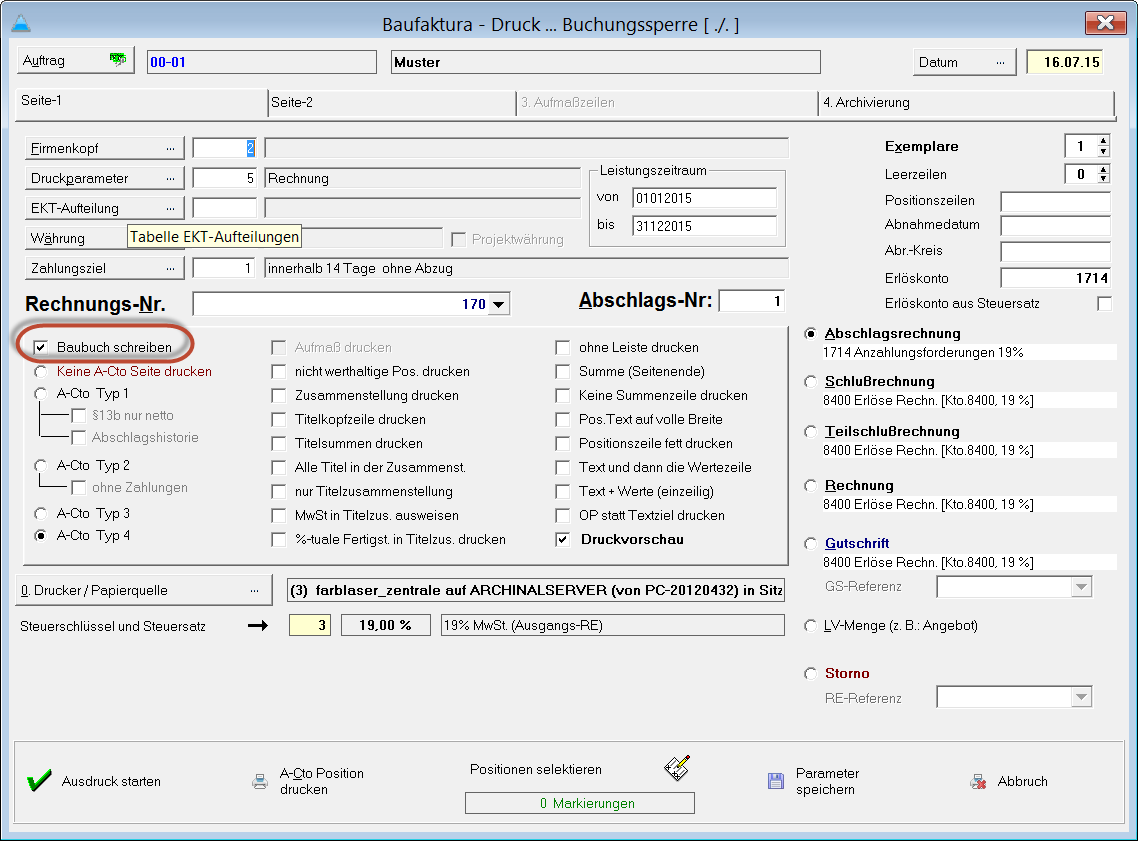Click the Abbruch cancel icon
The height and width of the screenshot is (841, 1138).
978,782
